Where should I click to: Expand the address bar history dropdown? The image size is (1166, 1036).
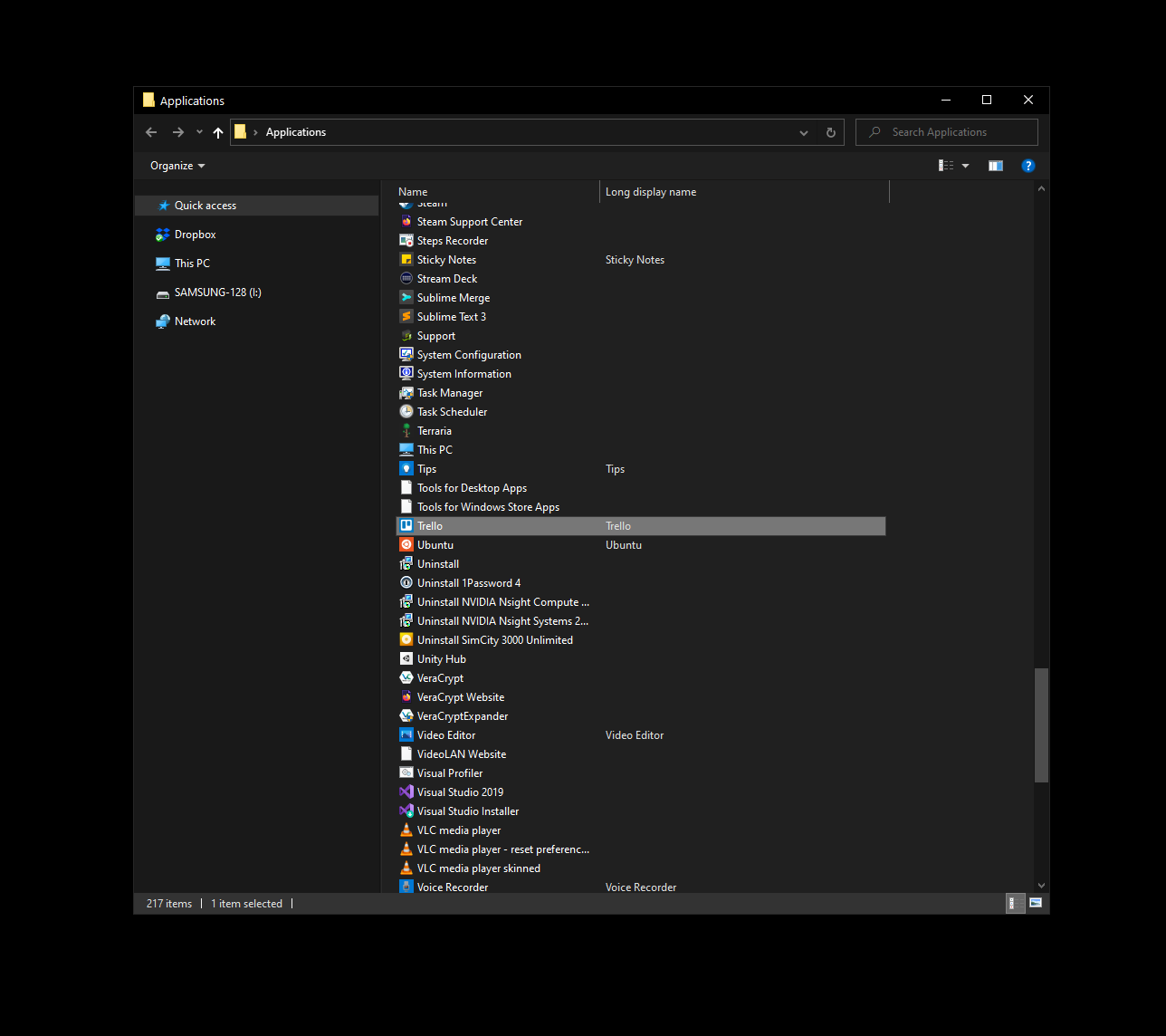click(804, 132)
